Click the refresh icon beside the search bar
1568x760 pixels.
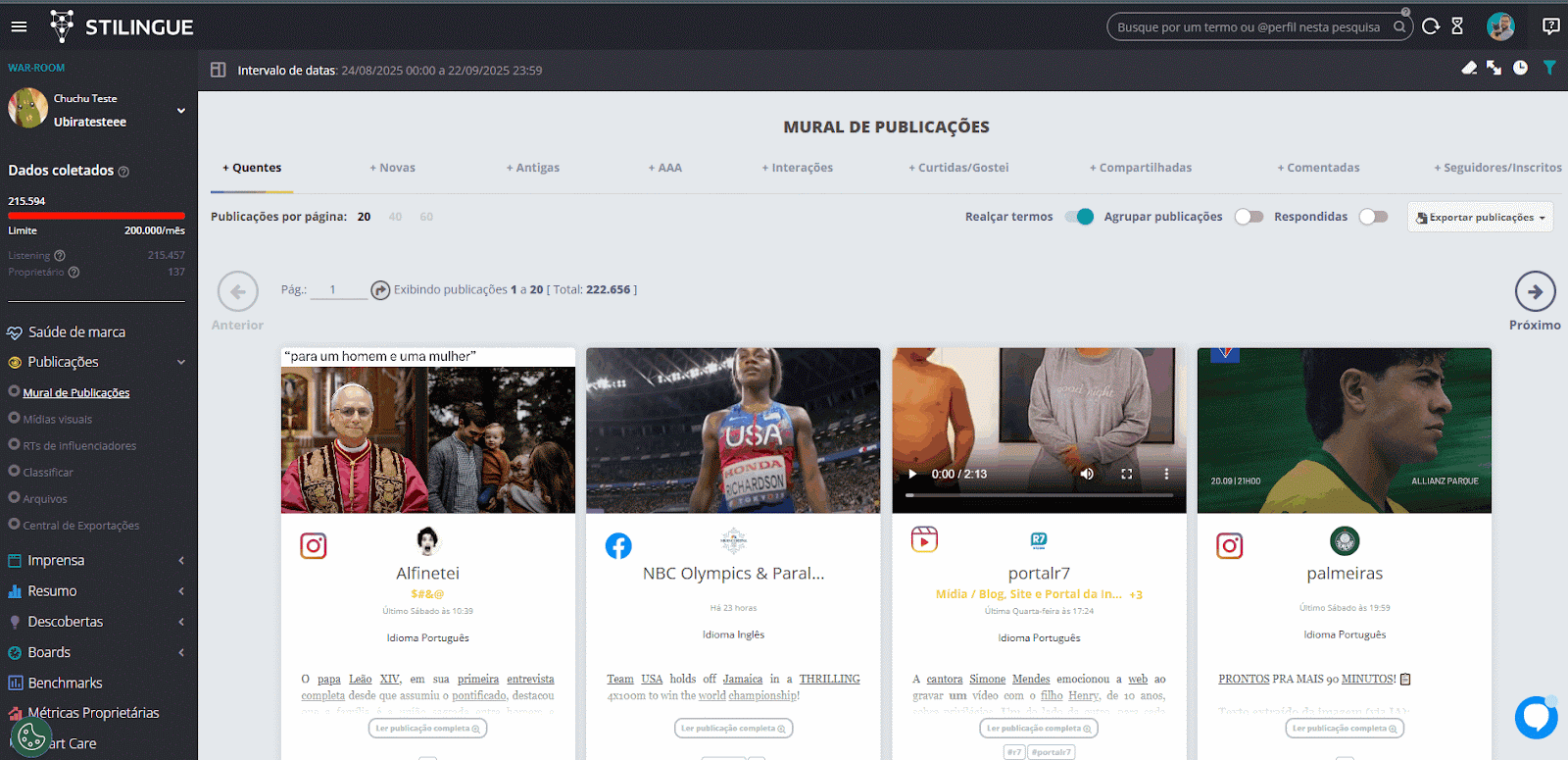1431,26
